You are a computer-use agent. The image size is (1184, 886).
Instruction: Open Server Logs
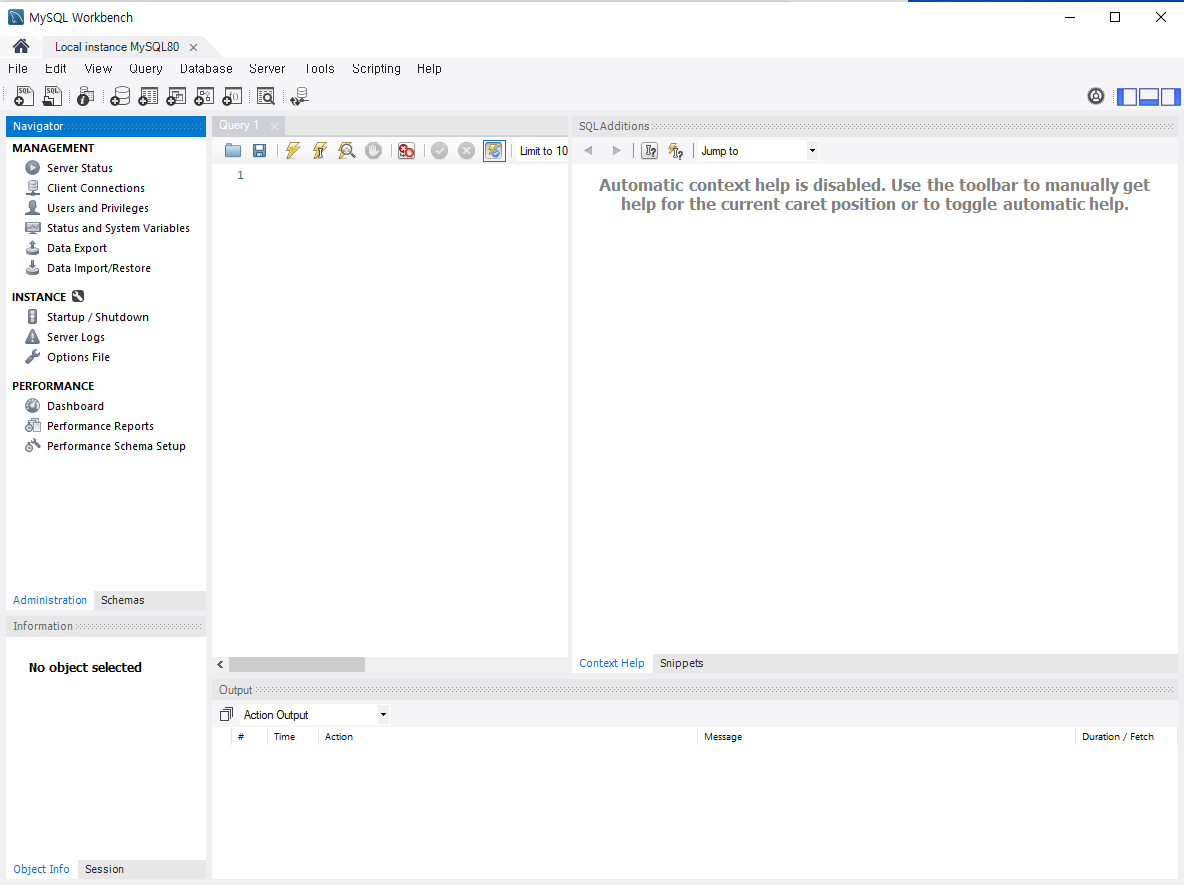pos(76,337)
